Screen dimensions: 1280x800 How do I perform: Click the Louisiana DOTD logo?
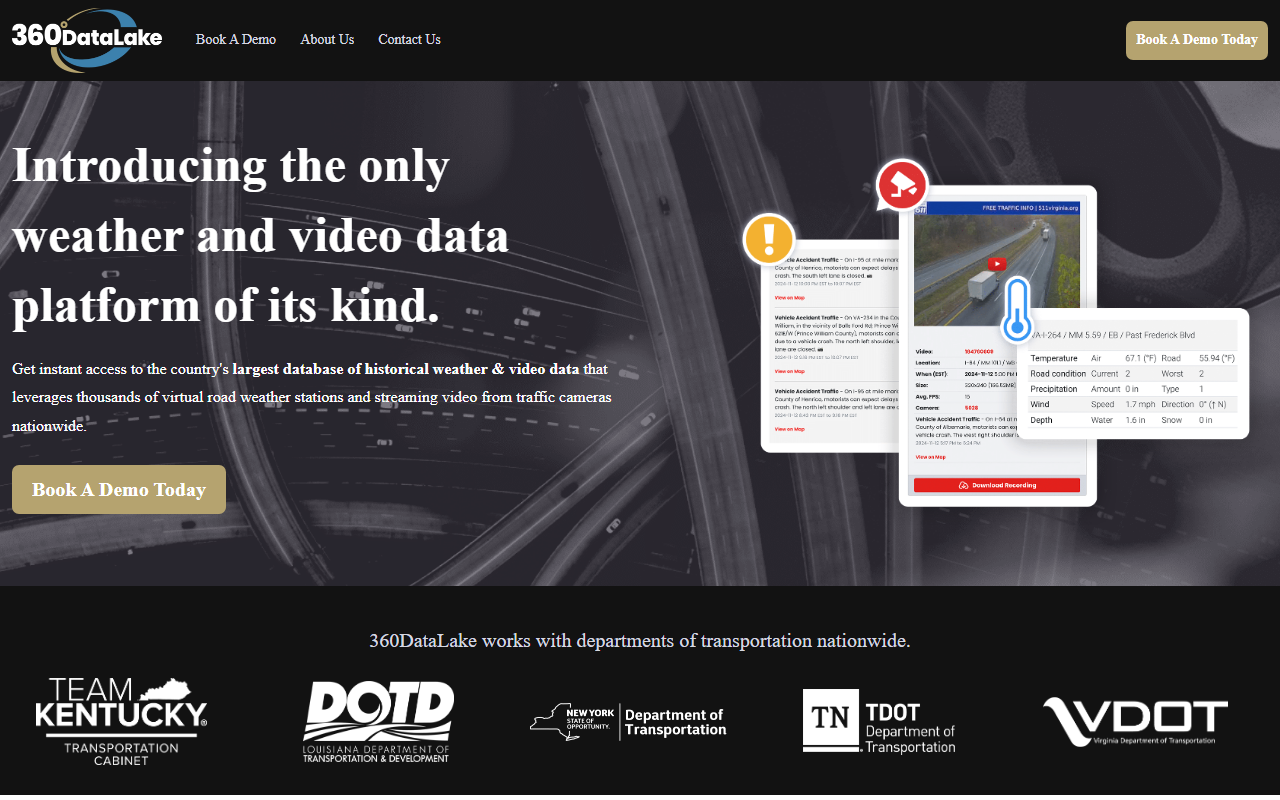(x=378, y=722)
